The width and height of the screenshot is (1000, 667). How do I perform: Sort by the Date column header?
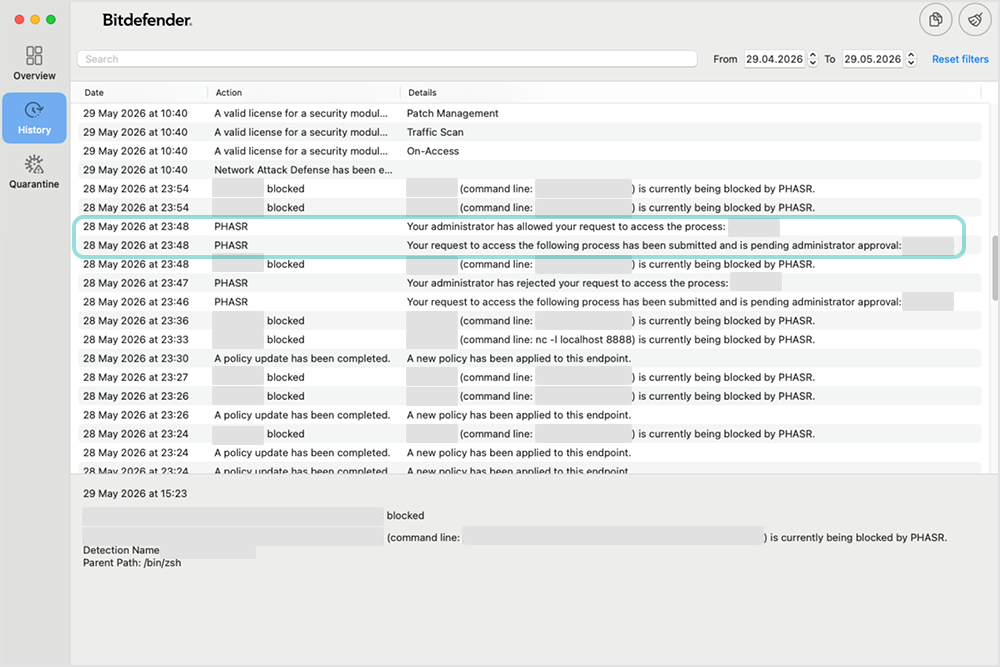point(94,92)
